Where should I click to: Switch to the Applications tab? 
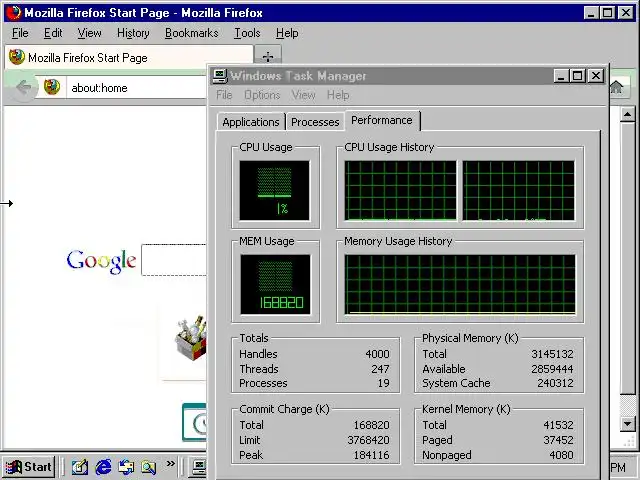251,122
